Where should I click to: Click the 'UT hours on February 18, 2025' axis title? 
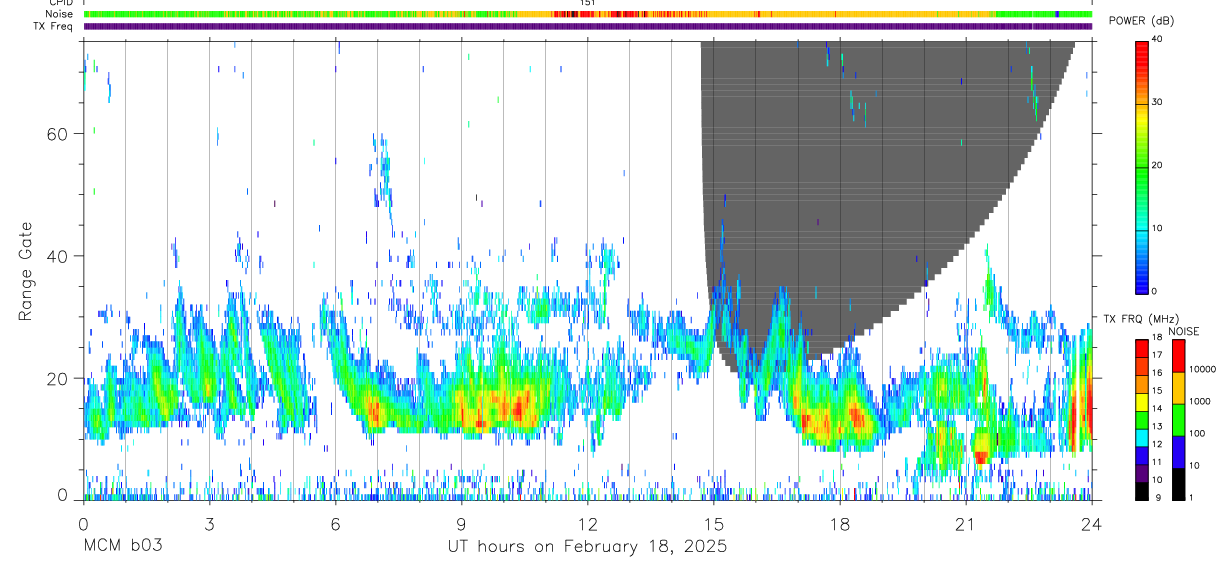click(x=588, y=548)
